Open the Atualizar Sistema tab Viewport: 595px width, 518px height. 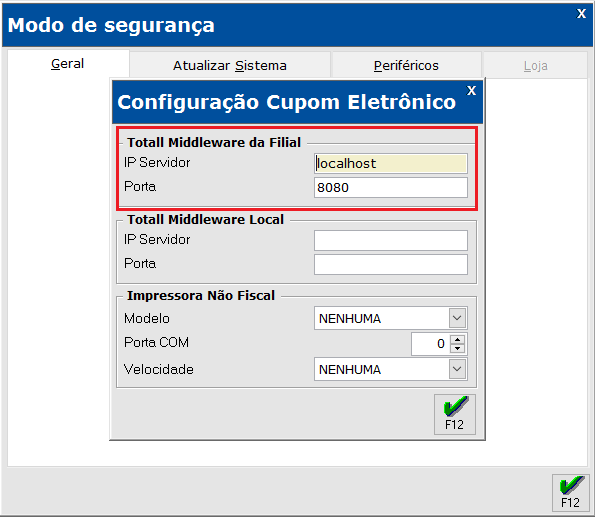click(230, 66)
